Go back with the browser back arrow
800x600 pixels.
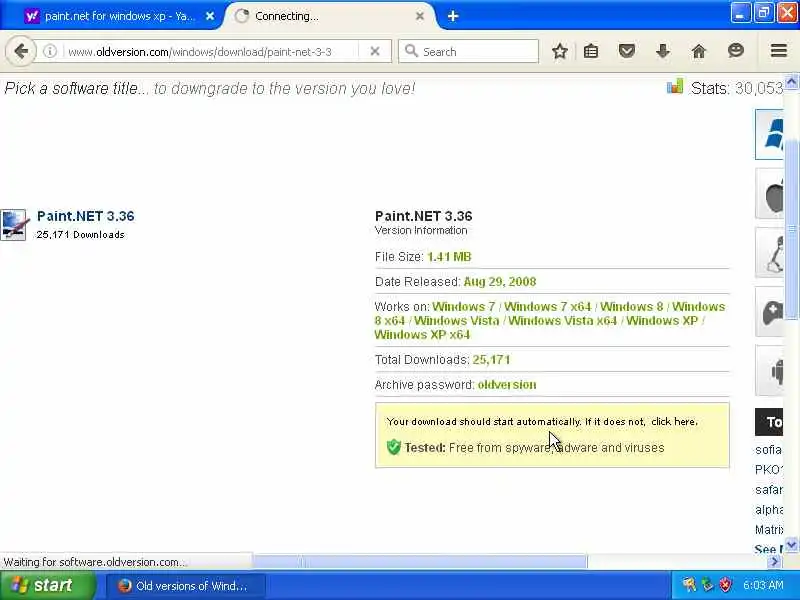21,51
